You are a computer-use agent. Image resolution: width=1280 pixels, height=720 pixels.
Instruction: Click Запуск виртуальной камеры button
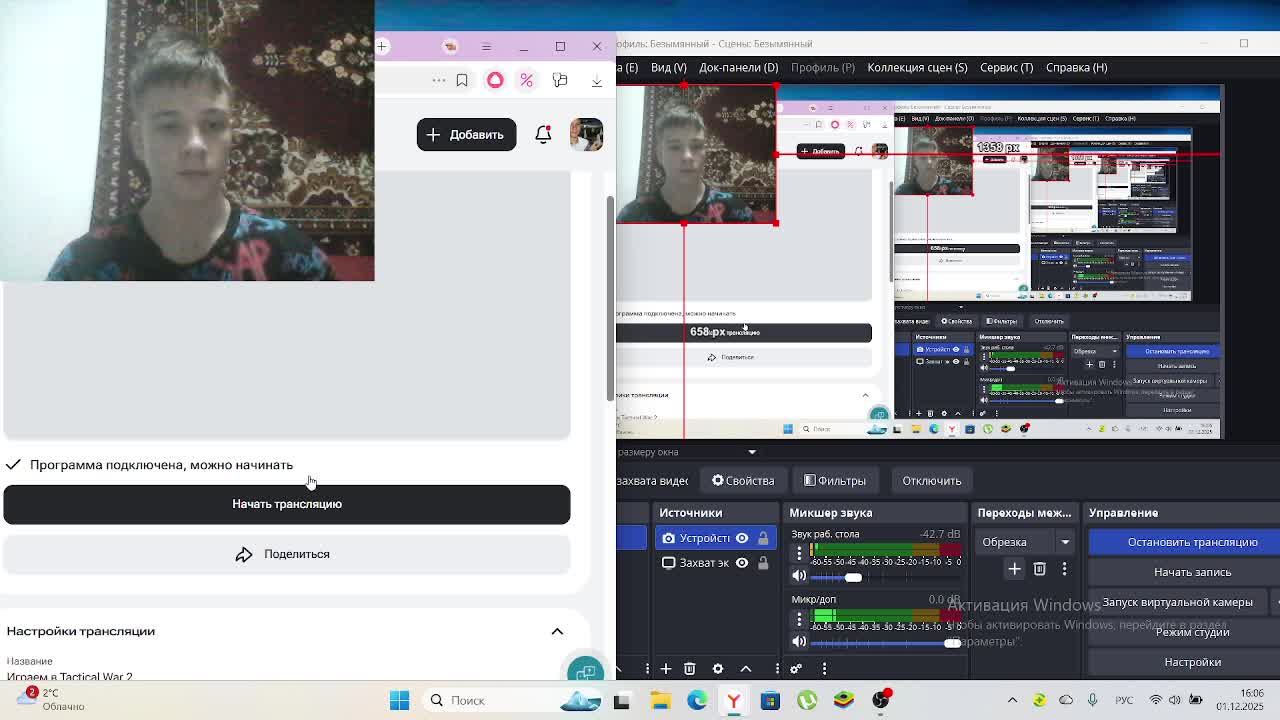tap(1178, 602)
